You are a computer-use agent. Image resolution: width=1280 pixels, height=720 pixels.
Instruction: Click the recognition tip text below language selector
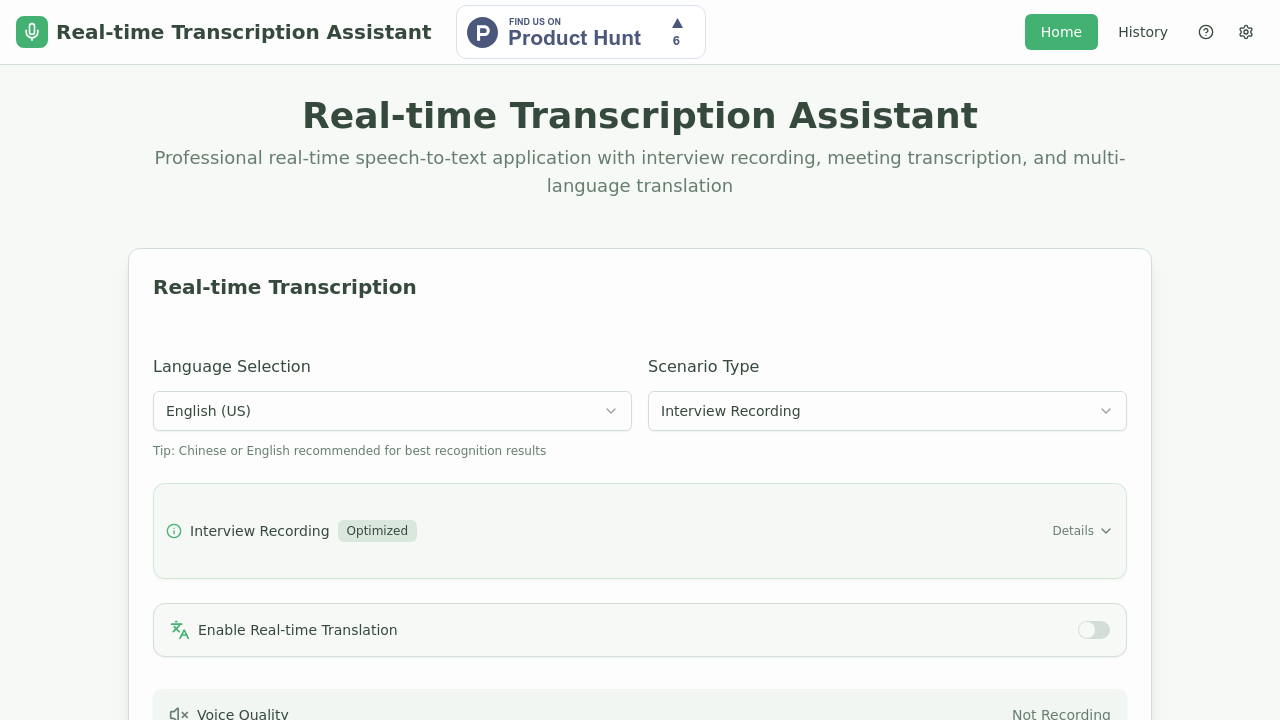click(349, 450)
